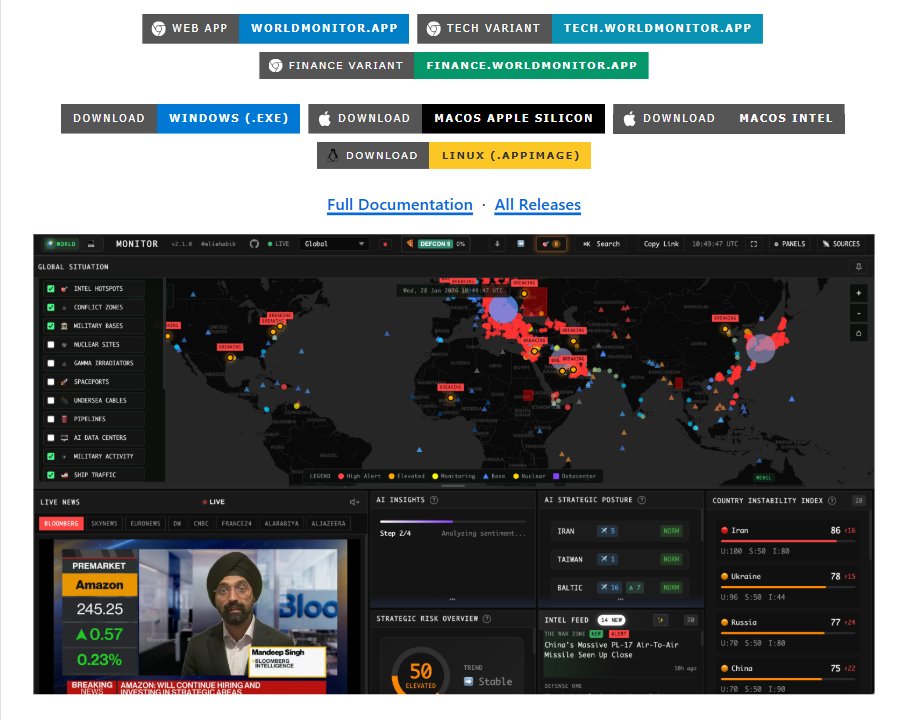The height and width of the screenshot is (720, 907).
Task: Click the Search field in Monitor header
Action: pos(602,244)
